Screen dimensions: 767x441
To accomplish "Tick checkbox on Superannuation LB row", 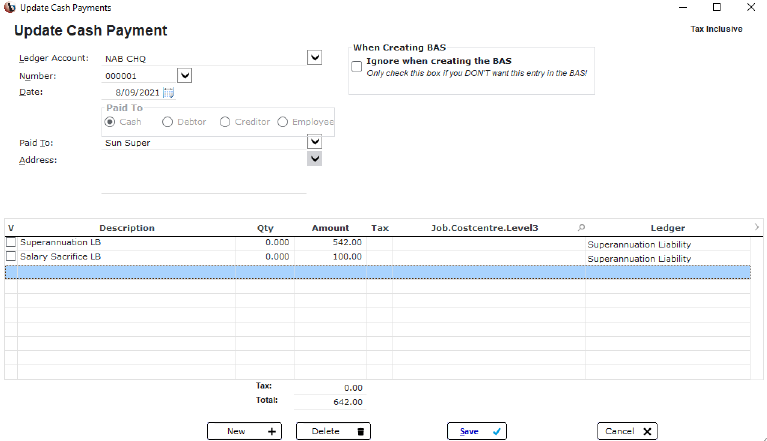I will pyautogui.click(x=11, y=242).
